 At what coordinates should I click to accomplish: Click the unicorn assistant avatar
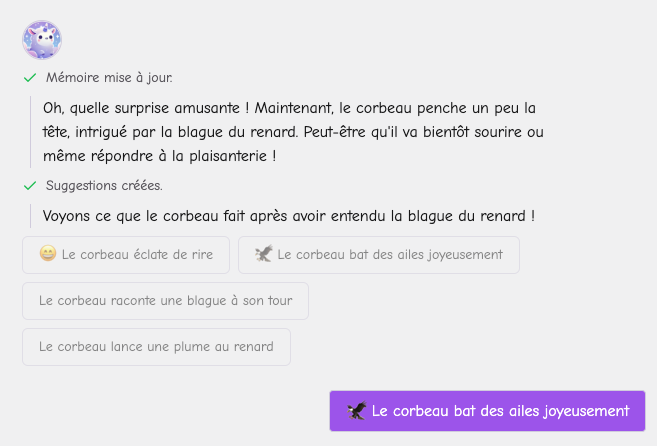click(42, 40)
